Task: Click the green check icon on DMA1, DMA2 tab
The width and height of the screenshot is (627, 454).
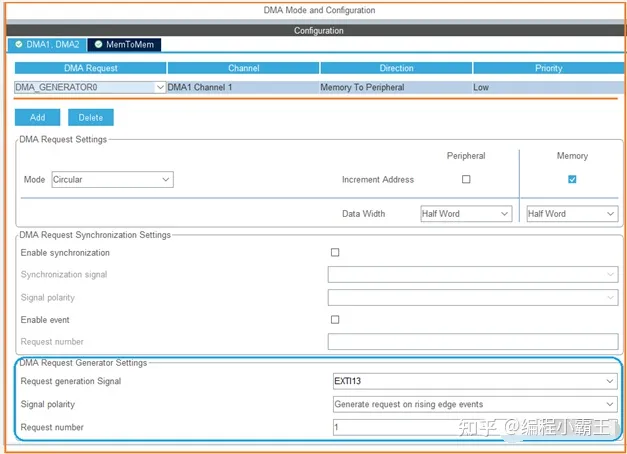Action: pos(18,44)
